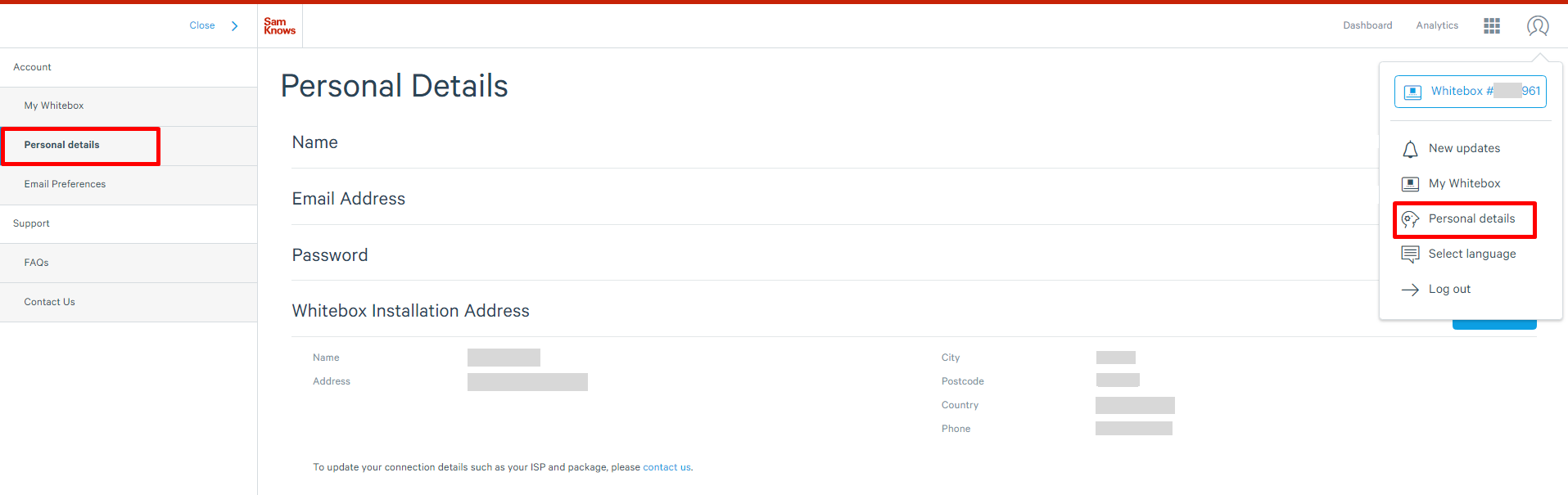Viewport: 1568px width, 495px height.
Task: Click the My Whitebox device icon in dropdown
Action: click(1410, 184)
